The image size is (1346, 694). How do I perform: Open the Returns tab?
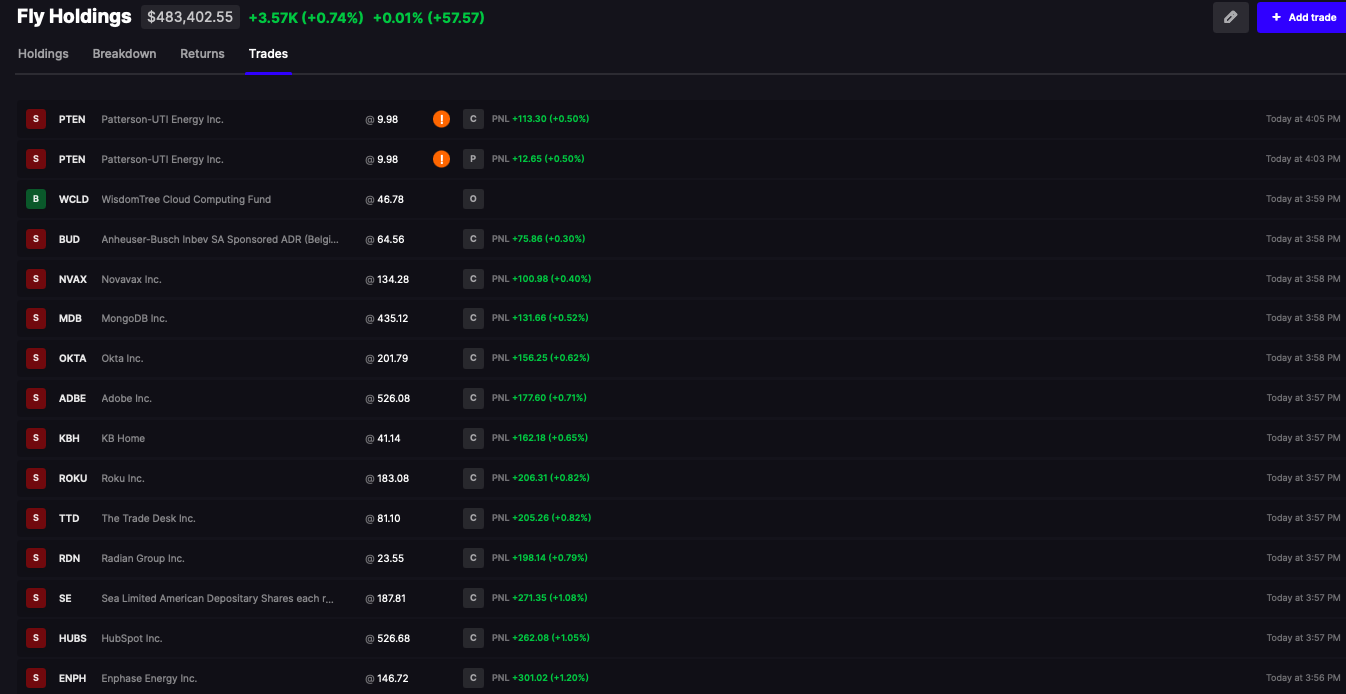(x=202, y=54)
